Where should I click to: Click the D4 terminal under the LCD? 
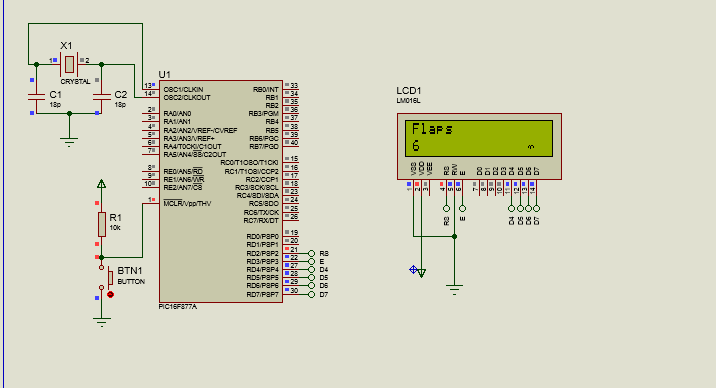511,209
